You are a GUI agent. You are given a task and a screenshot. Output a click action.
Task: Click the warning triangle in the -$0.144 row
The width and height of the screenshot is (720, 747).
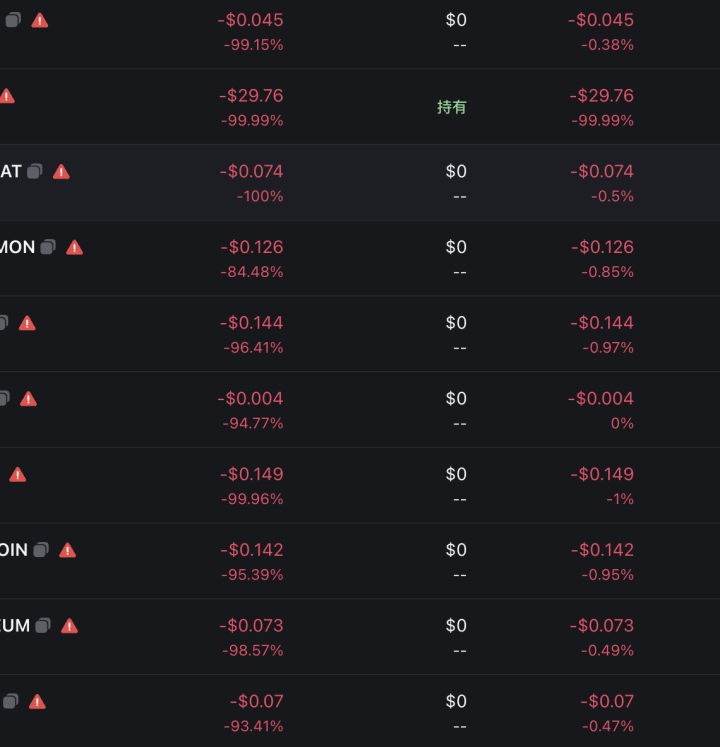pyautogui.click(x=27, y=323)
